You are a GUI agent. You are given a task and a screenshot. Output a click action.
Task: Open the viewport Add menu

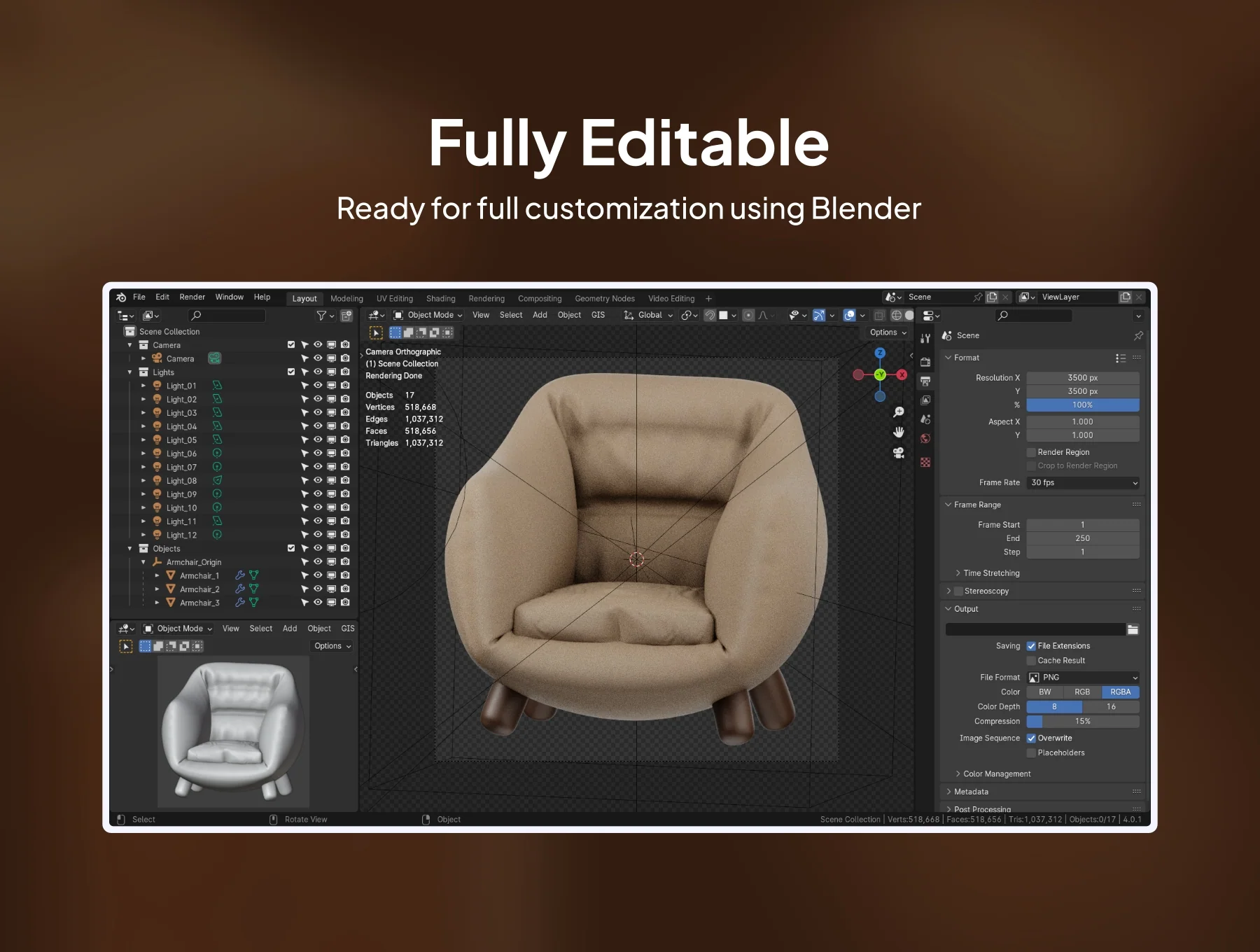[x=540, y=316]
